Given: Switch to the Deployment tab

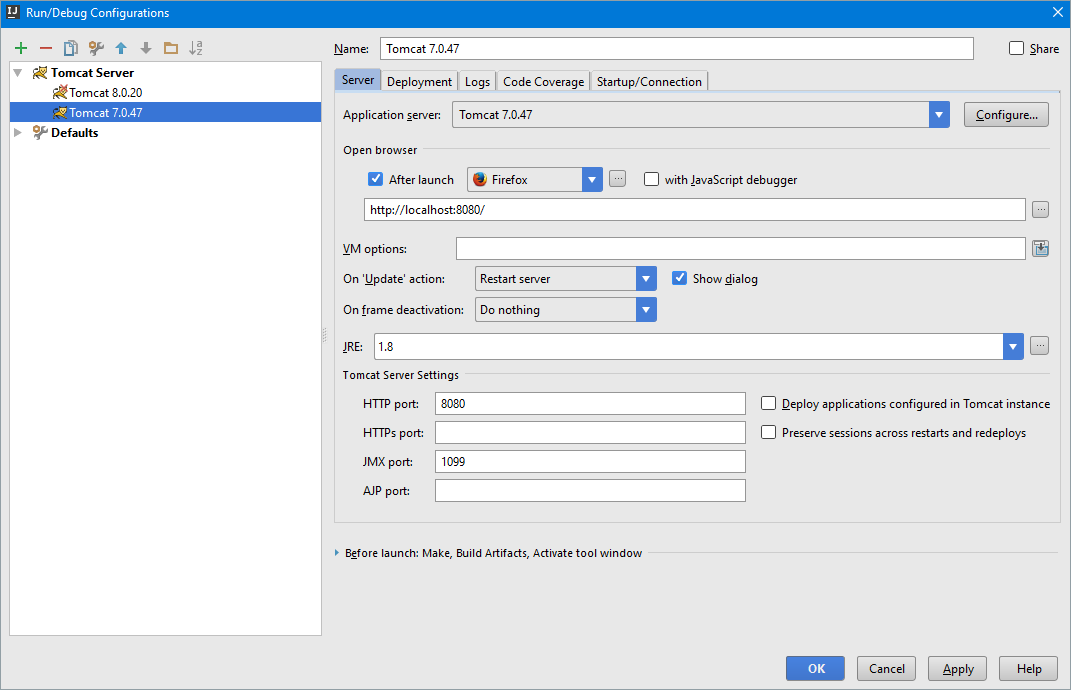Looking at the screenshot, I should click(x=419, y=81).
